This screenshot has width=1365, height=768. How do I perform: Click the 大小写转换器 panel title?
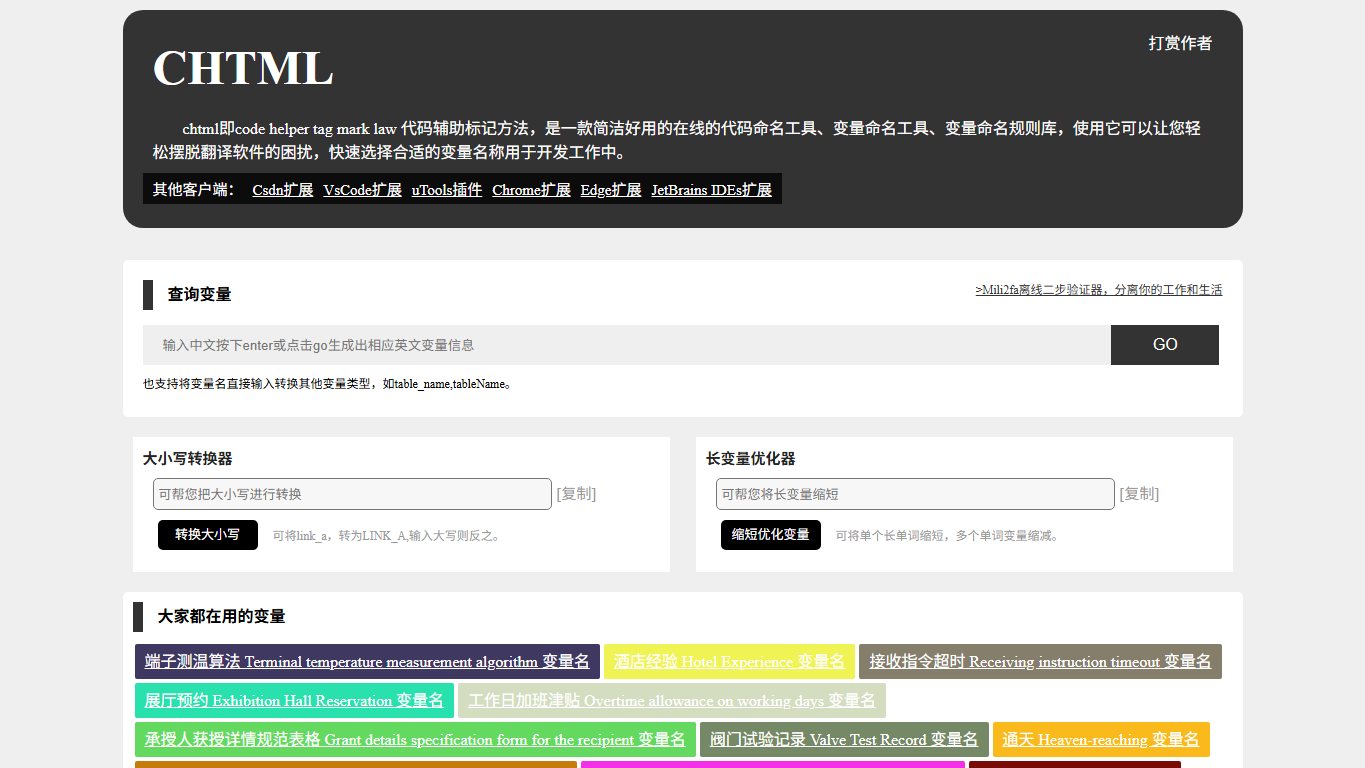pyautogui.click(x=188, y=459)
